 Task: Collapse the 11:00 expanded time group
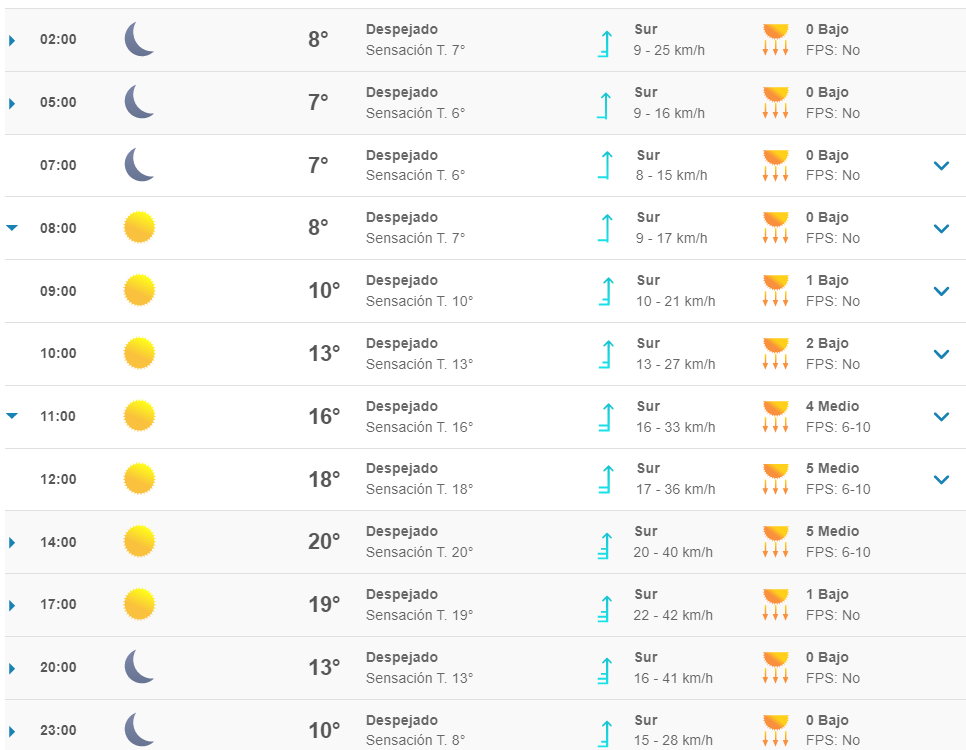pos(12,416)
